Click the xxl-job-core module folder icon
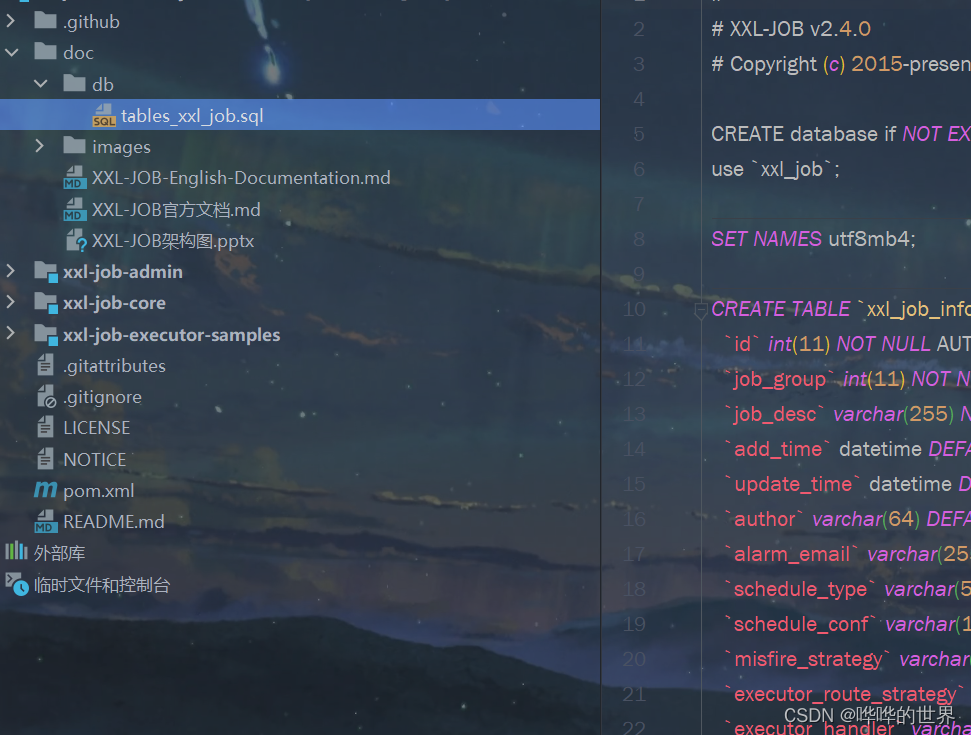This screenshot has height=735, width=971. 46,302
